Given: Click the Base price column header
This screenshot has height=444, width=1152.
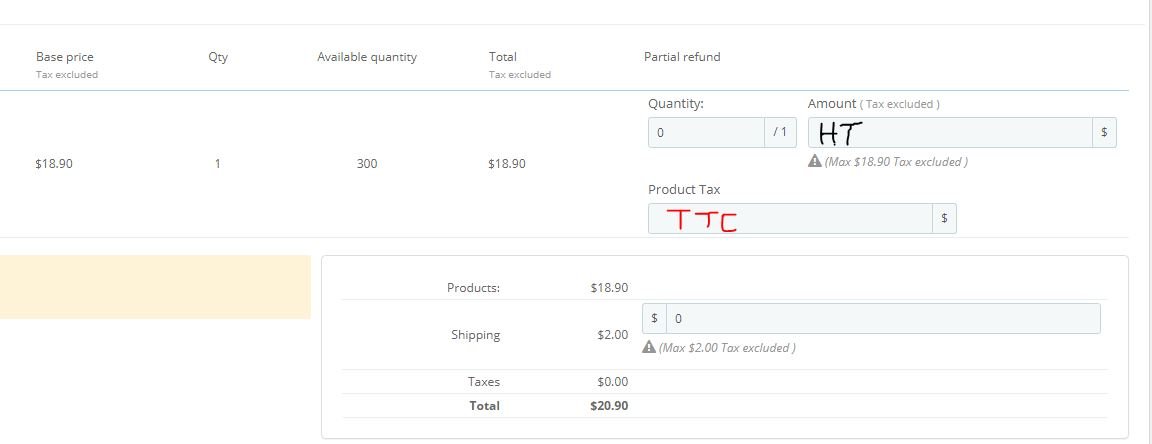Looking at the screenshot, I should coord(65,57).
